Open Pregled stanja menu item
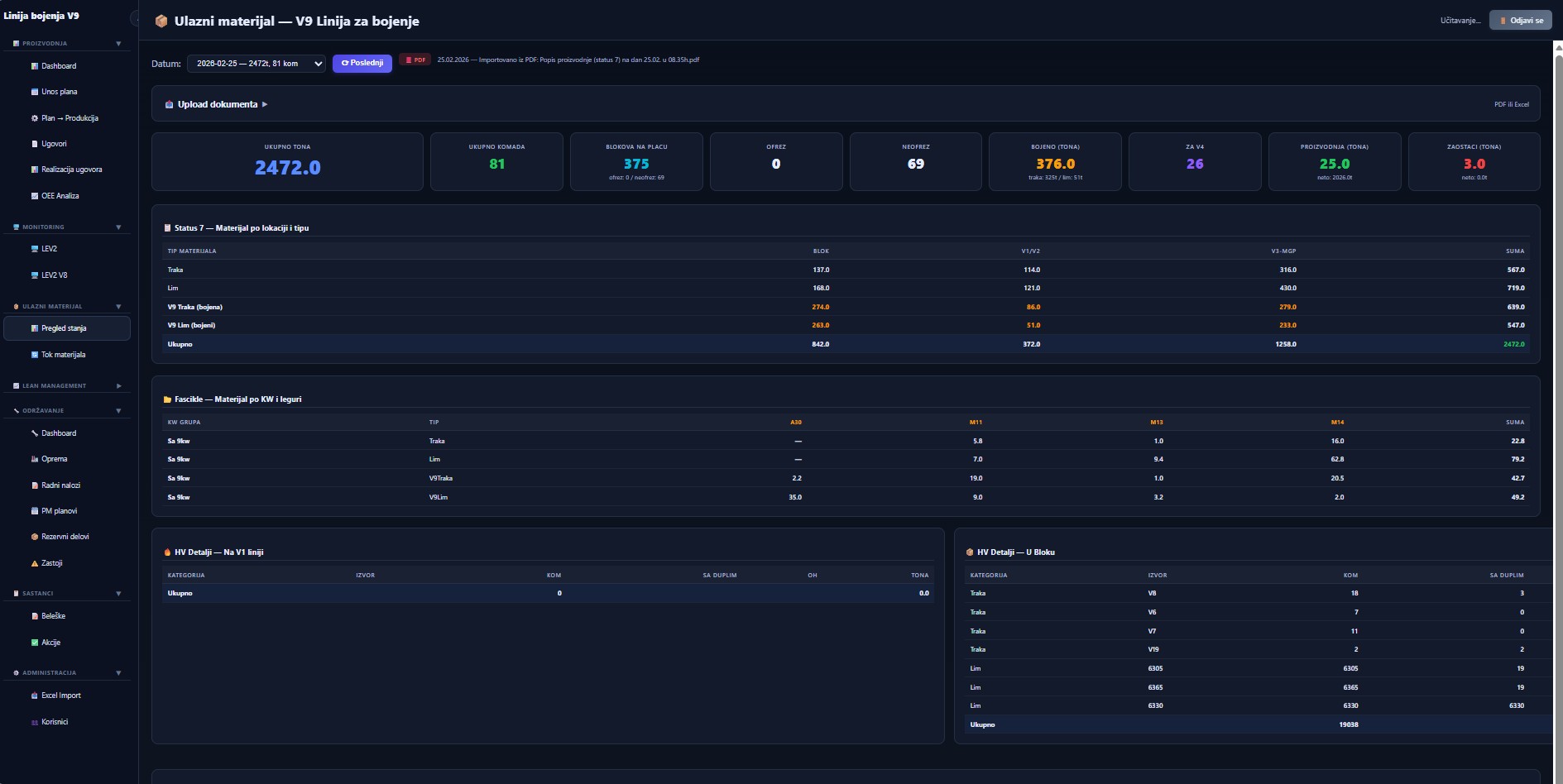The height and width of the screenshot is (784, 1563). click(x=67, y=328)
